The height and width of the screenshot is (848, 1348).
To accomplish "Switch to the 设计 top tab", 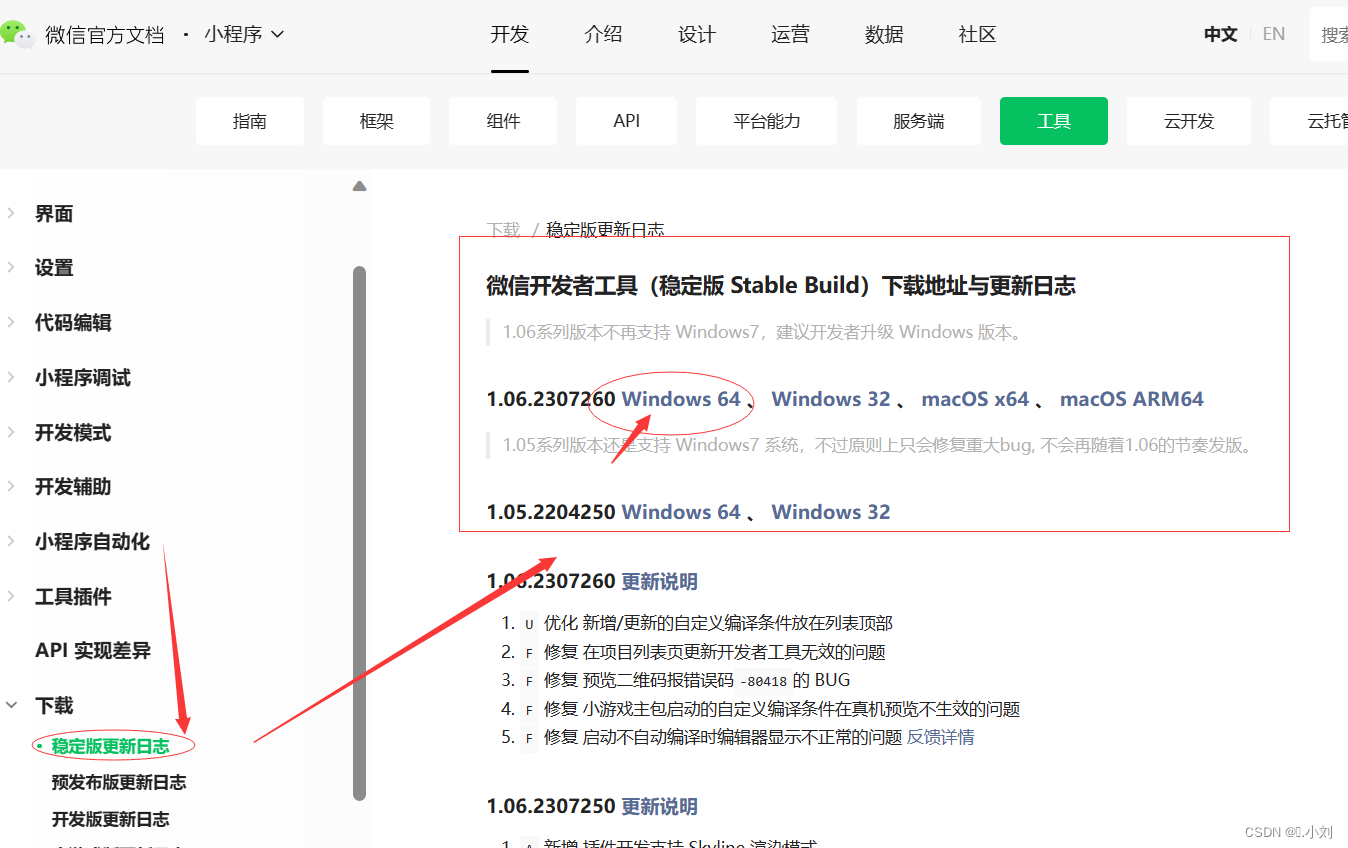I will click(697, 34).
